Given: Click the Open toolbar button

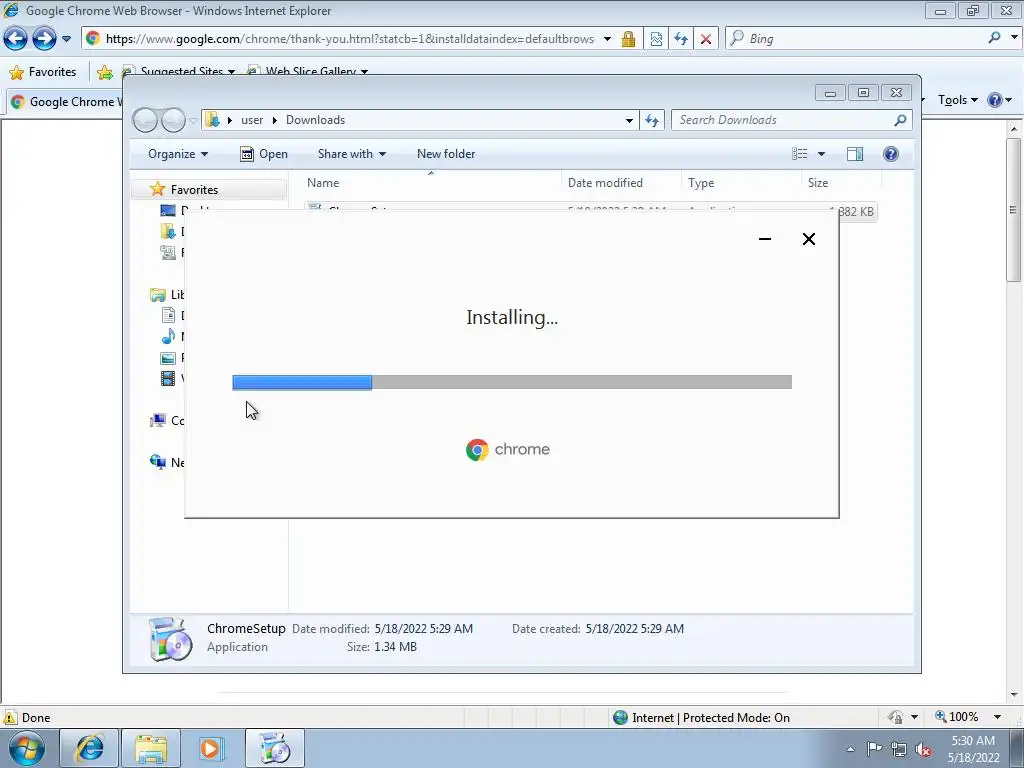Looking at the screenshot, I should [x=264, y=154].
